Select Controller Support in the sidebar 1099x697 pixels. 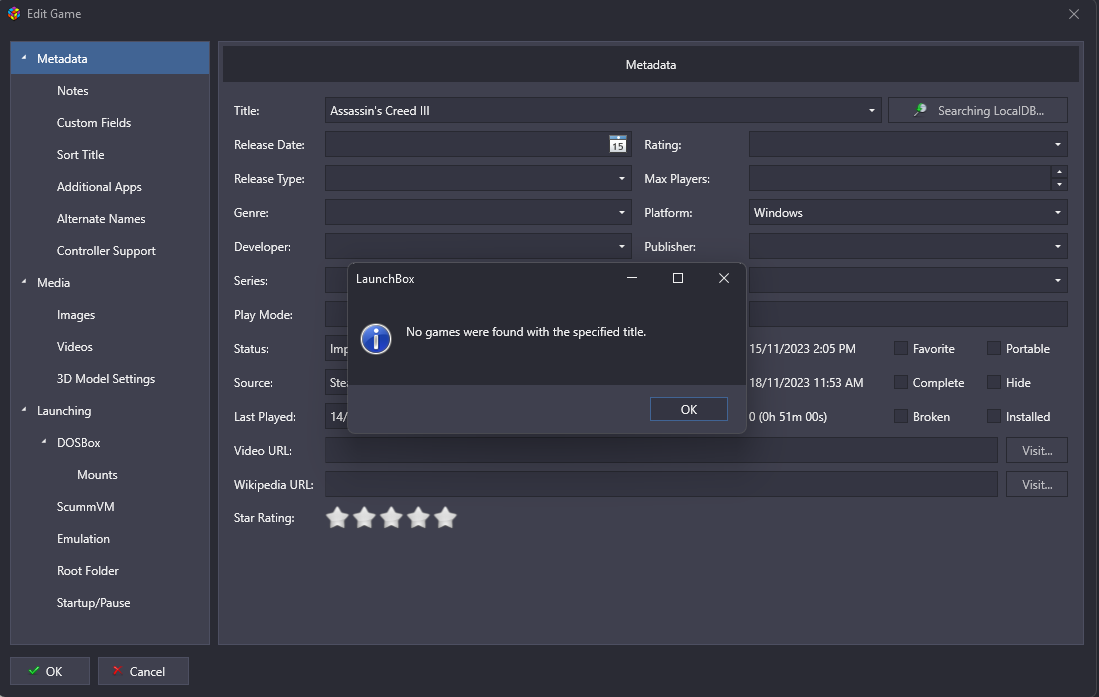coord(106,251)
